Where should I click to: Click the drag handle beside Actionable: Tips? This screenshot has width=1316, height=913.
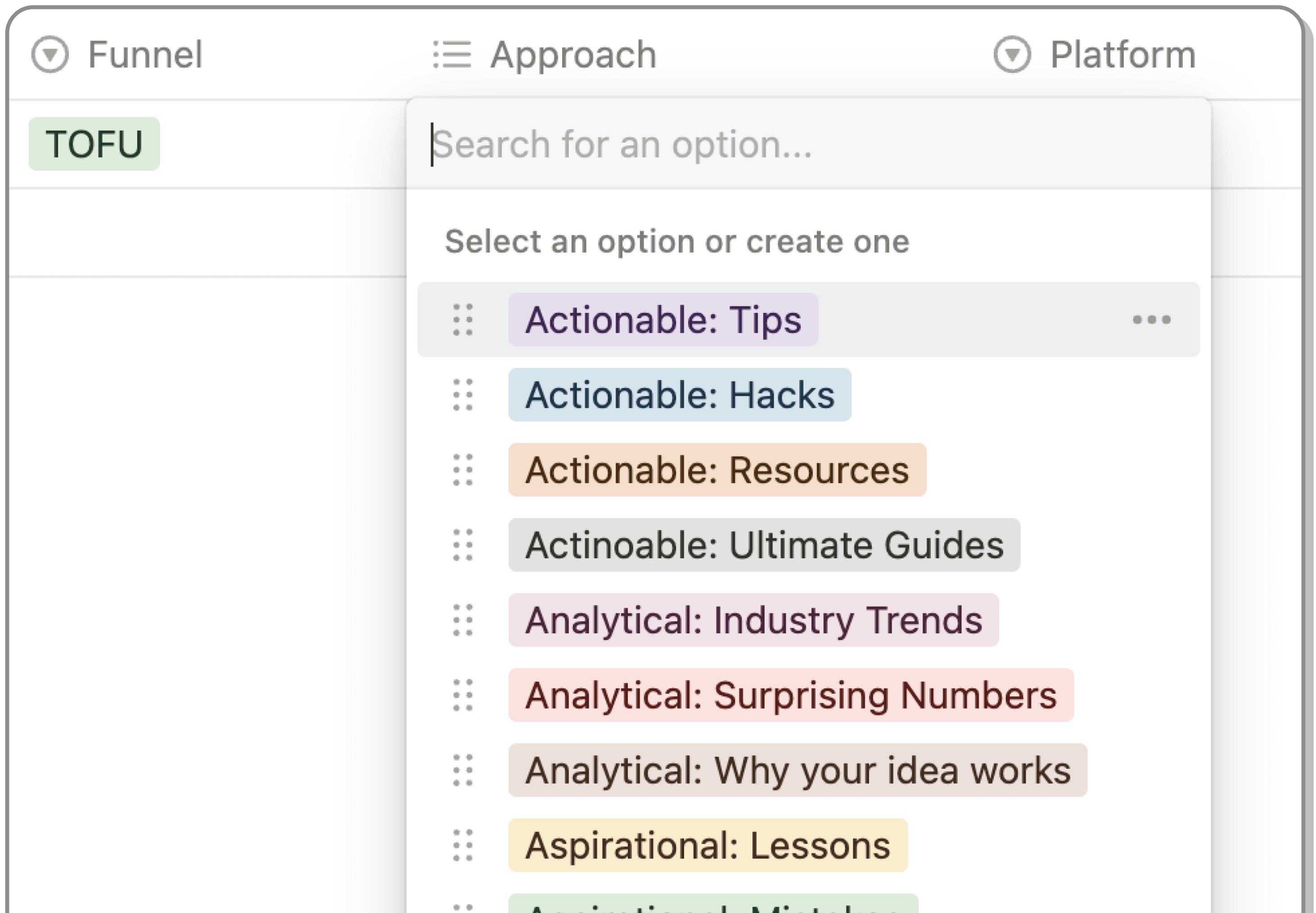click(x=463, y=319)
